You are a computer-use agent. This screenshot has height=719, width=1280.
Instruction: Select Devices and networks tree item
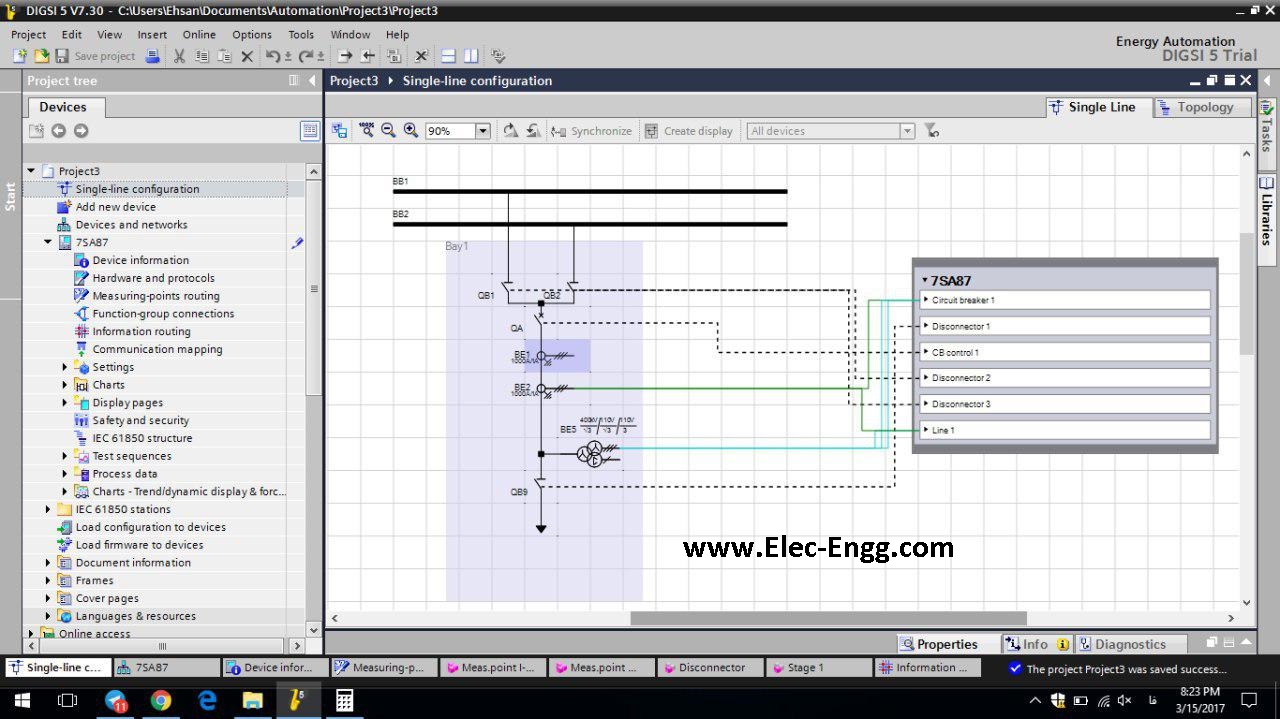coord(131,225)
